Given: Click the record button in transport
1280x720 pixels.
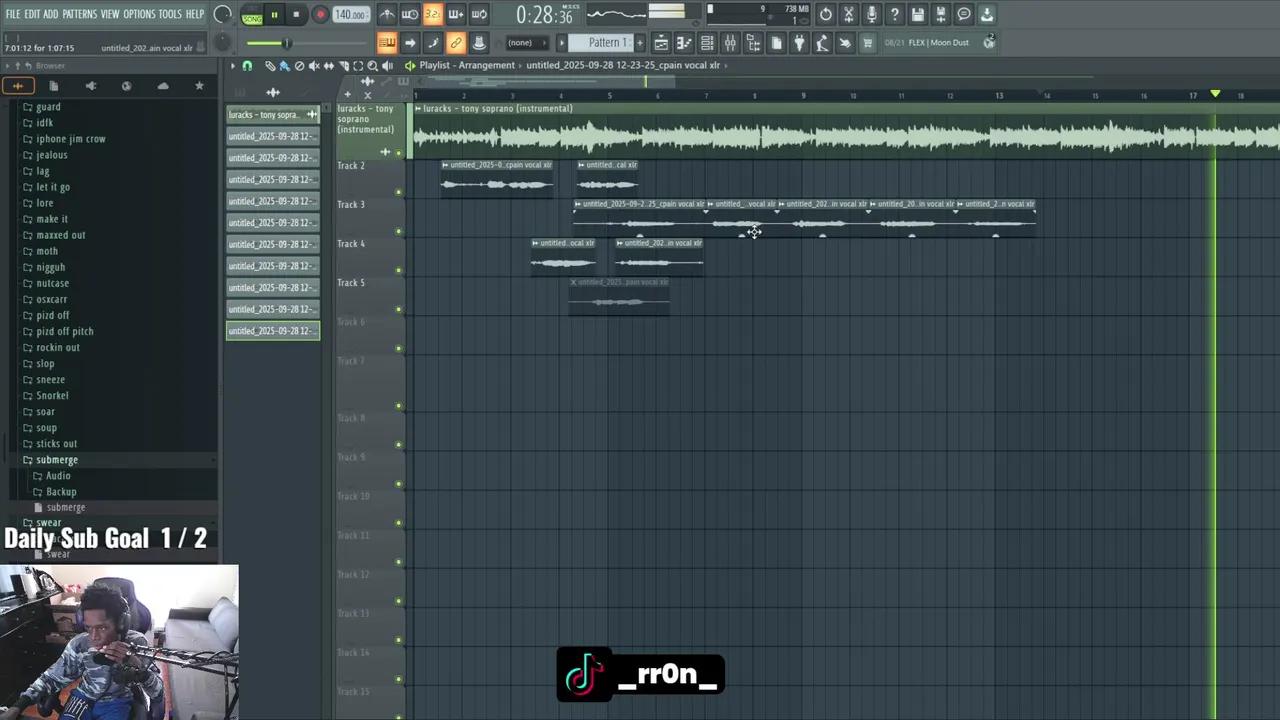Looking at the screenshot, I should click(320, 15).
